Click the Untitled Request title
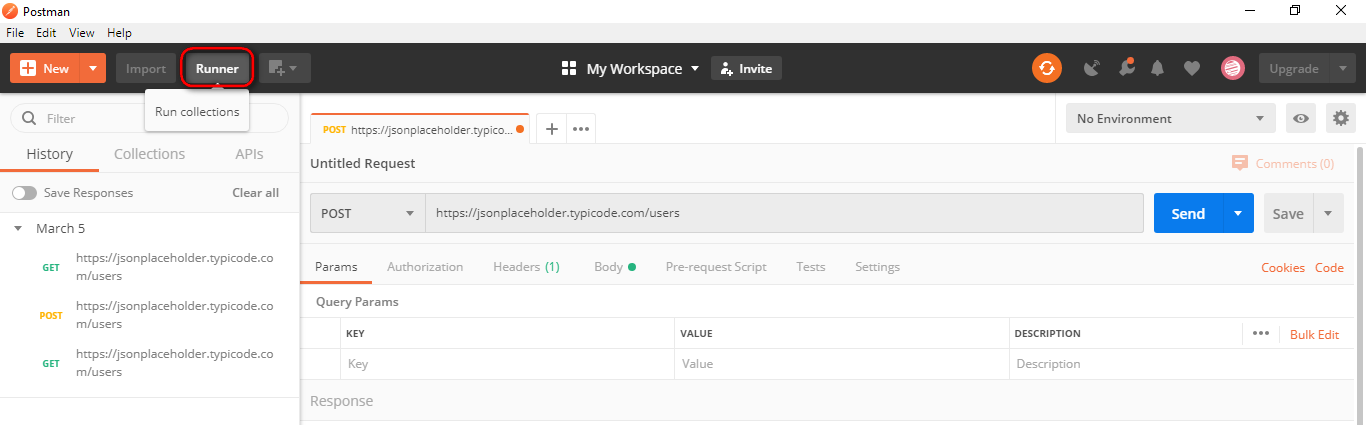Image resolution: width=1366 pixels, height=425 pixels. (363, 163)
